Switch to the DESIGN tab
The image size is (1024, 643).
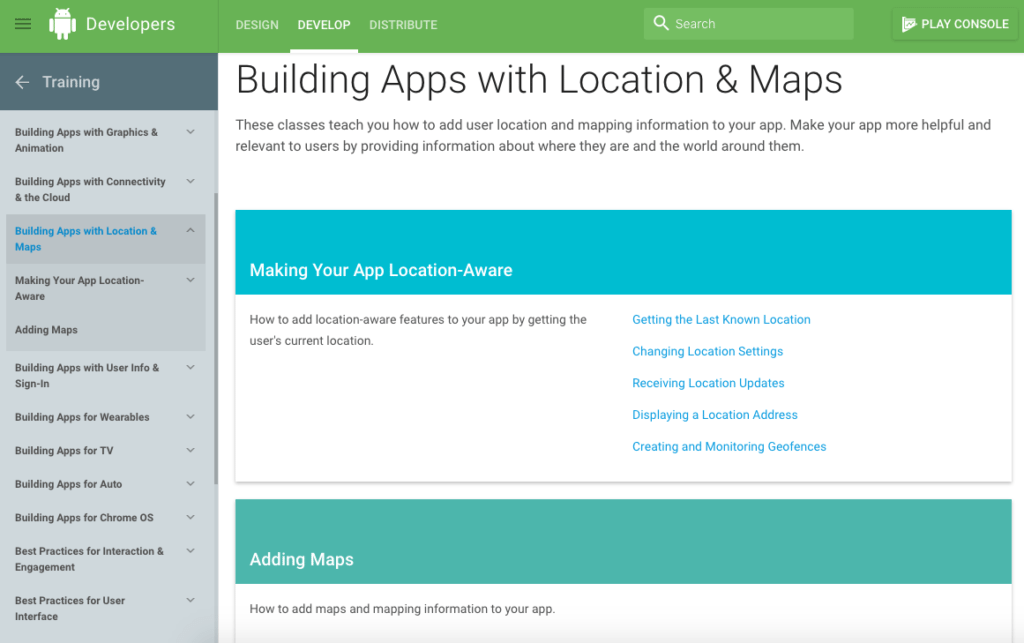pyautogui.click(x=257, y=25)
